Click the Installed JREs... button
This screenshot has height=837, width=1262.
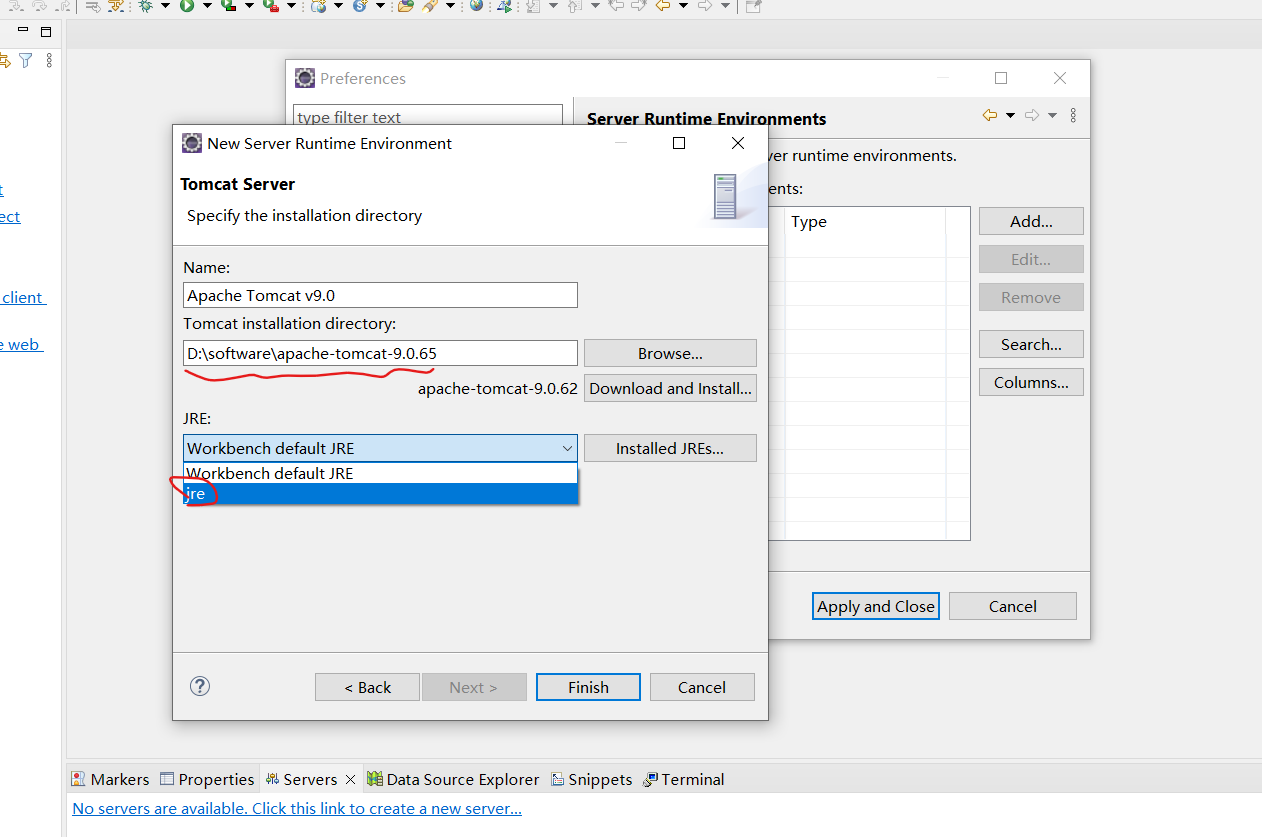pyautogui.click(x=670, y=448)
